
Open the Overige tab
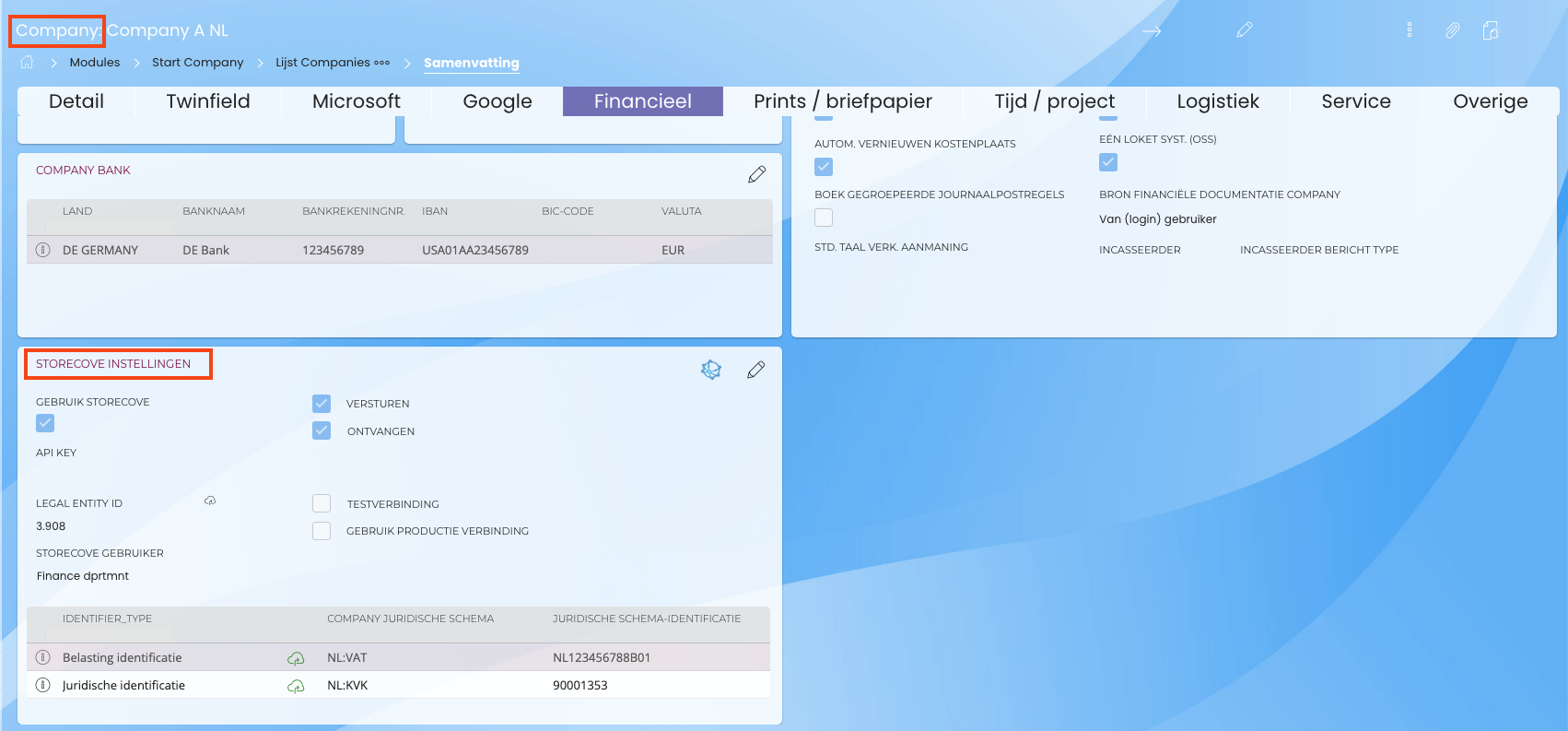click(1491, 101)
